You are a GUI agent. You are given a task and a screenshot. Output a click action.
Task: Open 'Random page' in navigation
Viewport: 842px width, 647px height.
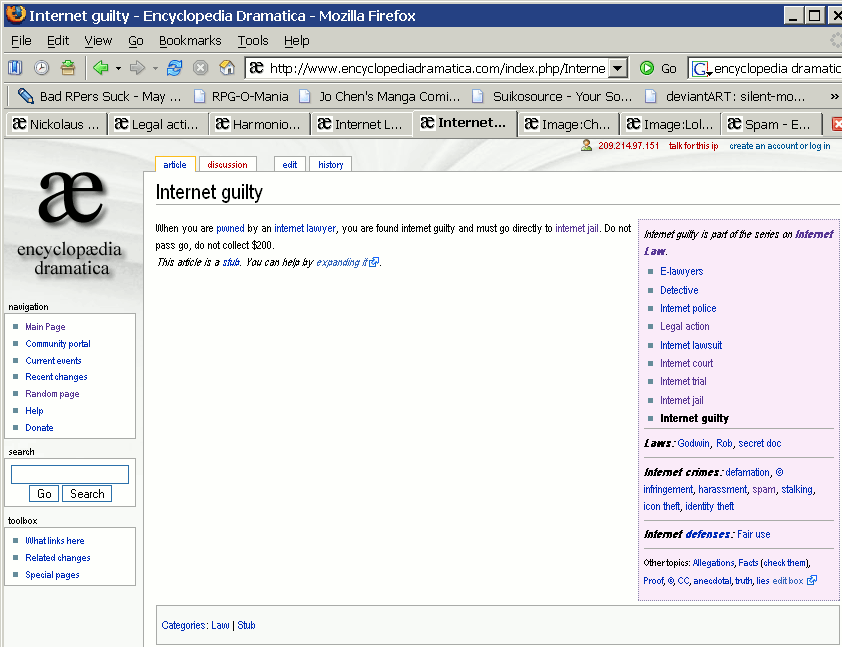(x=52, y=394)
